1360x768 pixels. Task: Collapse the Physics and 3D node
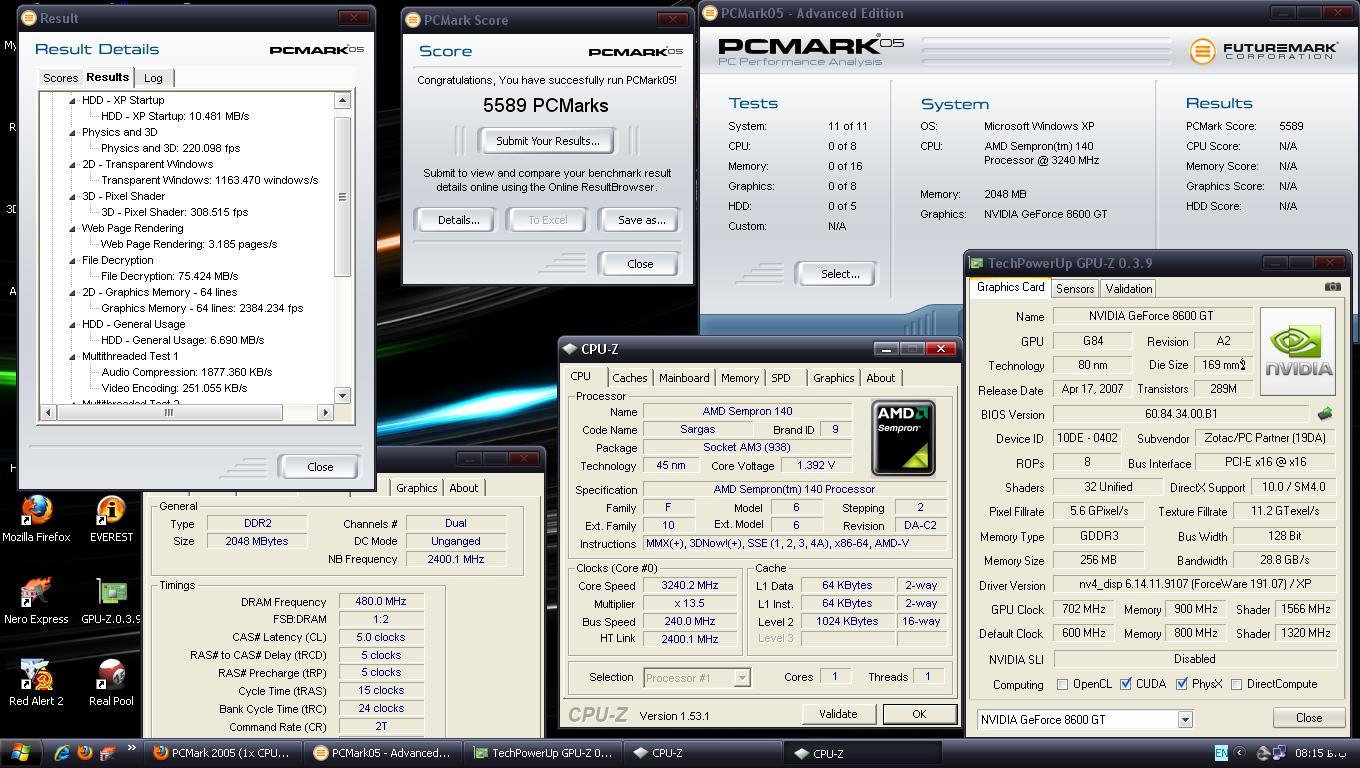coord(72,132)
